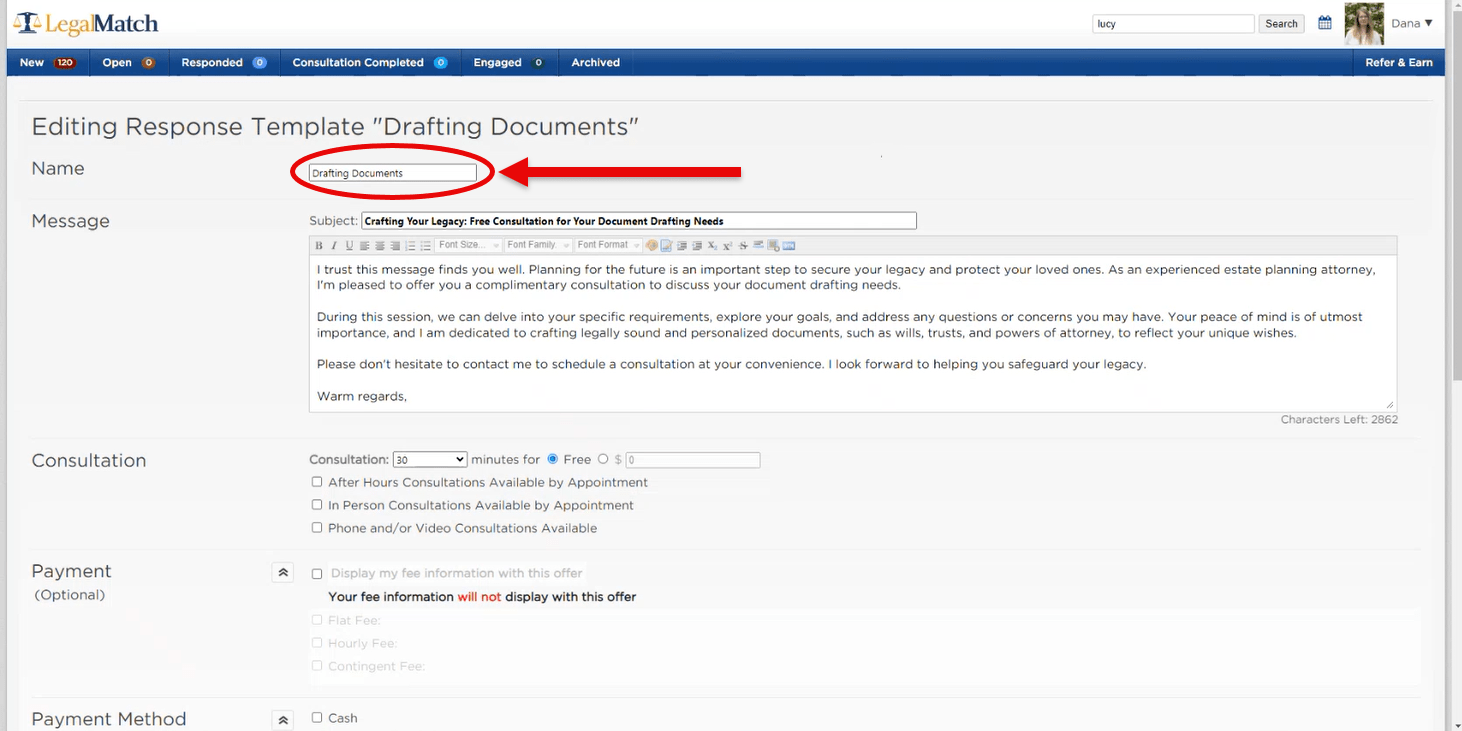The image size is (1462, 731).
Task: Open the Font Size dropdown
Action: coord(468,246)
